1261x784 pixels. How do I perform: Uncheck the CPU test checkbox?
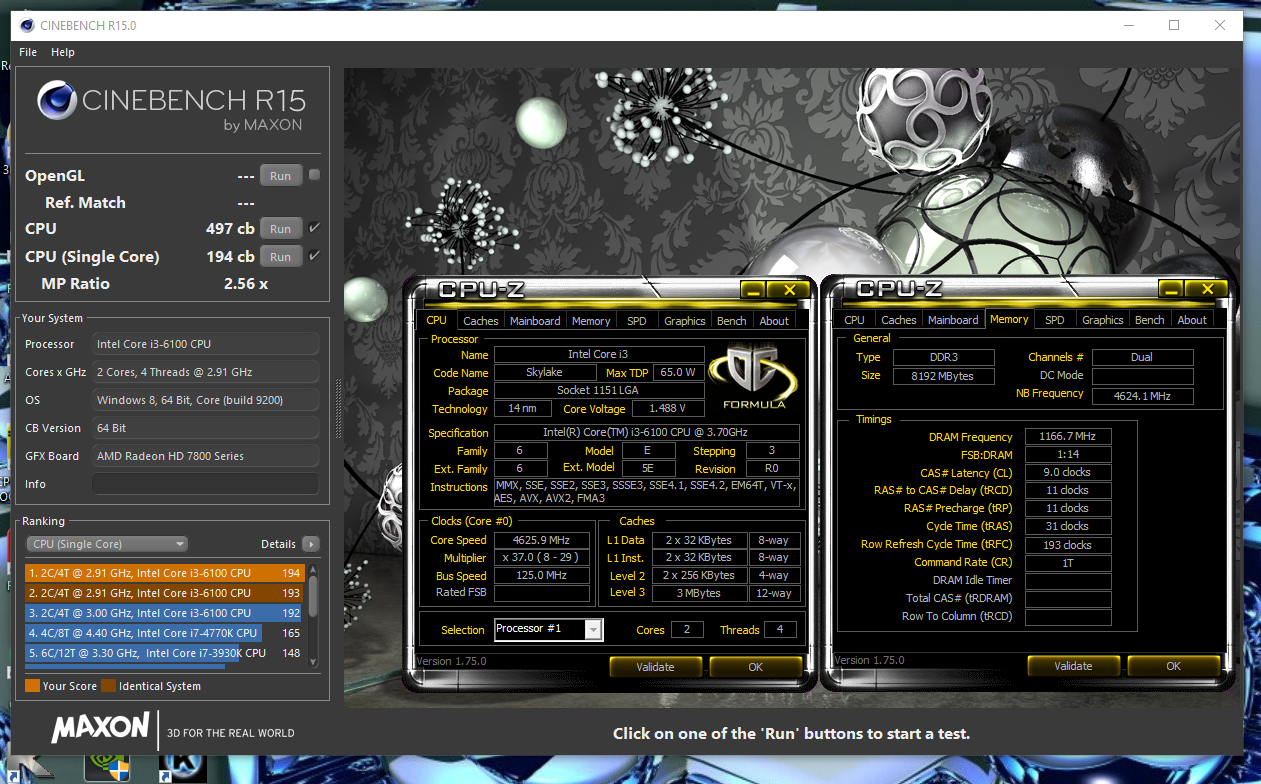pyautogui.click(x=314, y=228)
